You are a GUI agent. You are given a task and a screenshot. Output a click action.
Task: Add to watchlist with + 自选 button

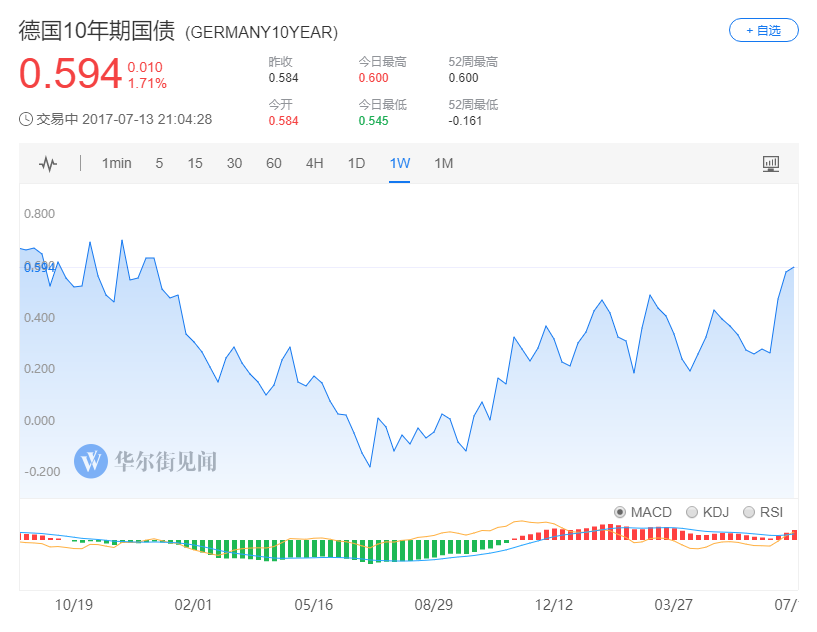[x=764, y=31]
